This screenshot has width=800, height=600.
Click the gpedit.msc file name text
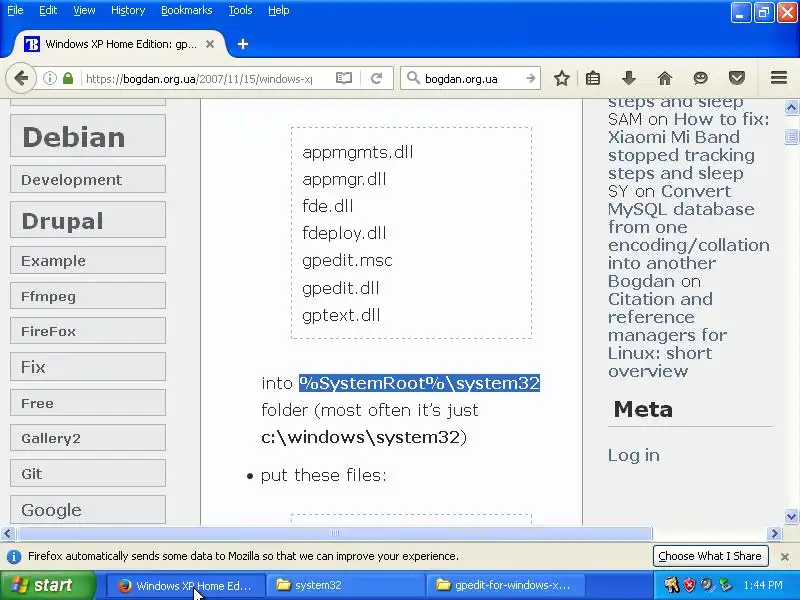click(347, 261)
